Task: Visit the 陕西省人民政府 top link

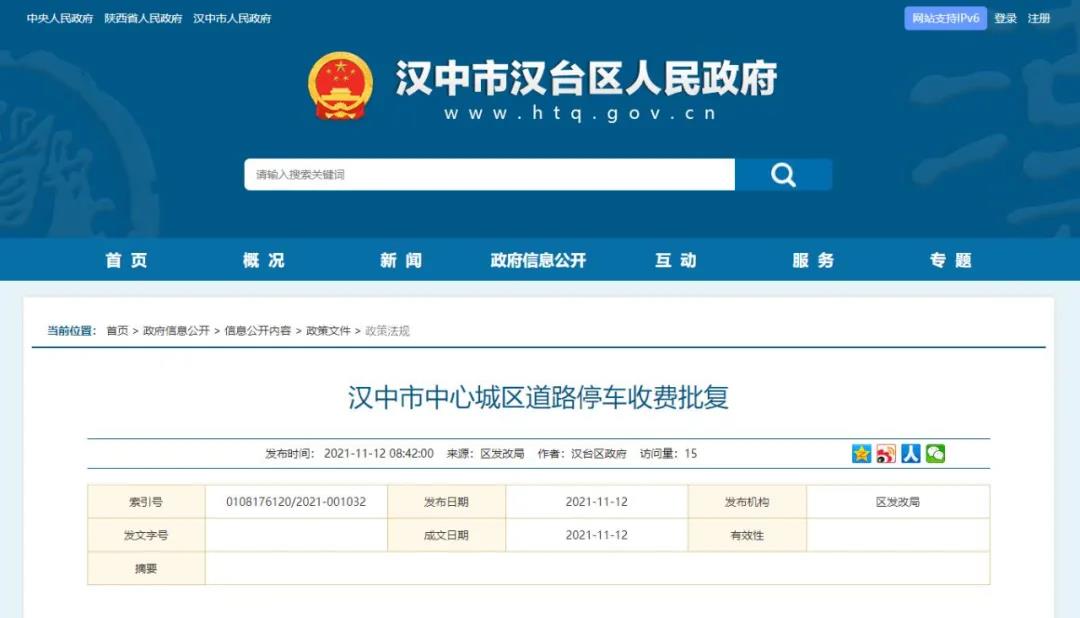Action: click(x=143, y=19)
